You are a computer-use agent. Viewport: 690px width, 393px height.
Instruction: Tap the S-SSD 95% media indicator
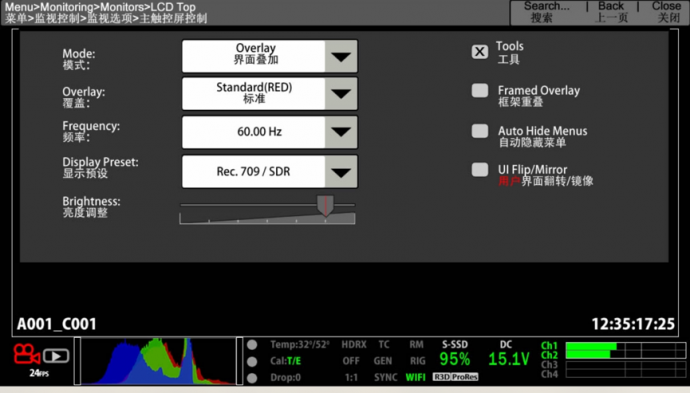click(x=455, y=354)
